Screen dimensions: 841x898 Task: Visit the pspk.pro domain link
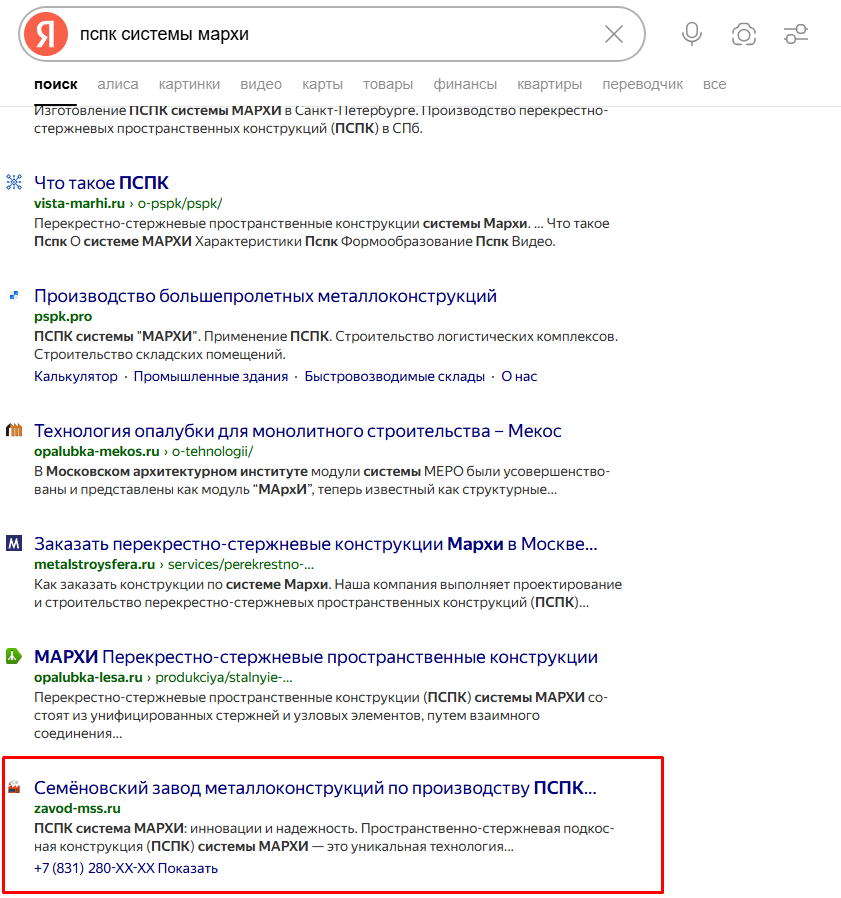click(x=63, y=316)
